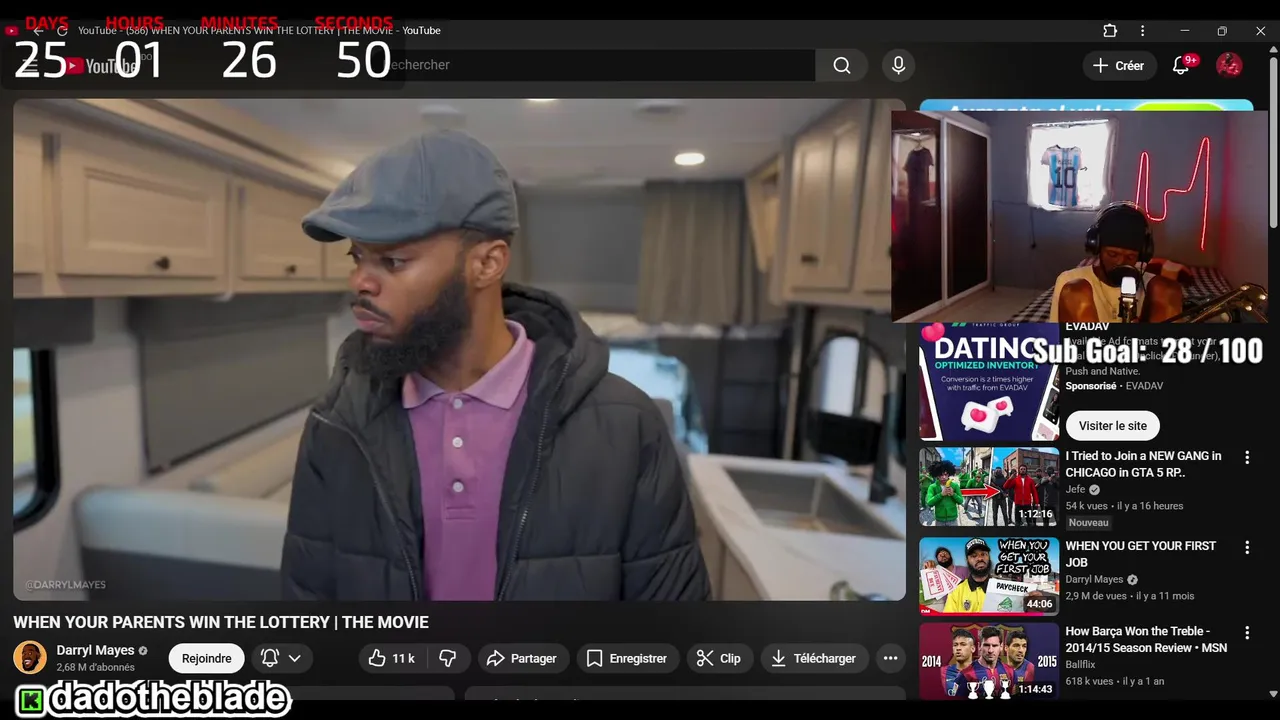This screenshot has width=1280, height=720.
Task: Open the GTA 5 RP video thumbnail
Action: point(989,486)
